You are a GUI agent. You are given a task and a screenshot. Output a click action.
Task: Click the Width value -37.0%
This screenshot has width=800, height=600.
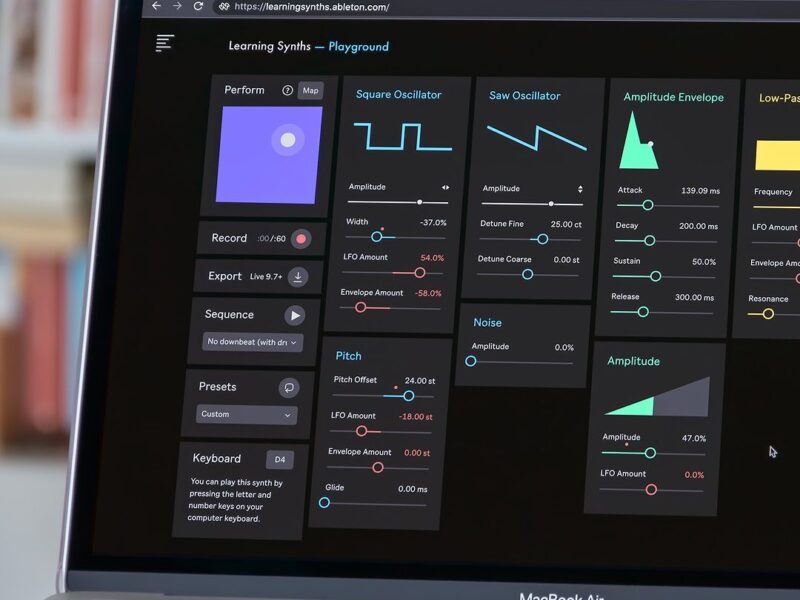(433, 223)
